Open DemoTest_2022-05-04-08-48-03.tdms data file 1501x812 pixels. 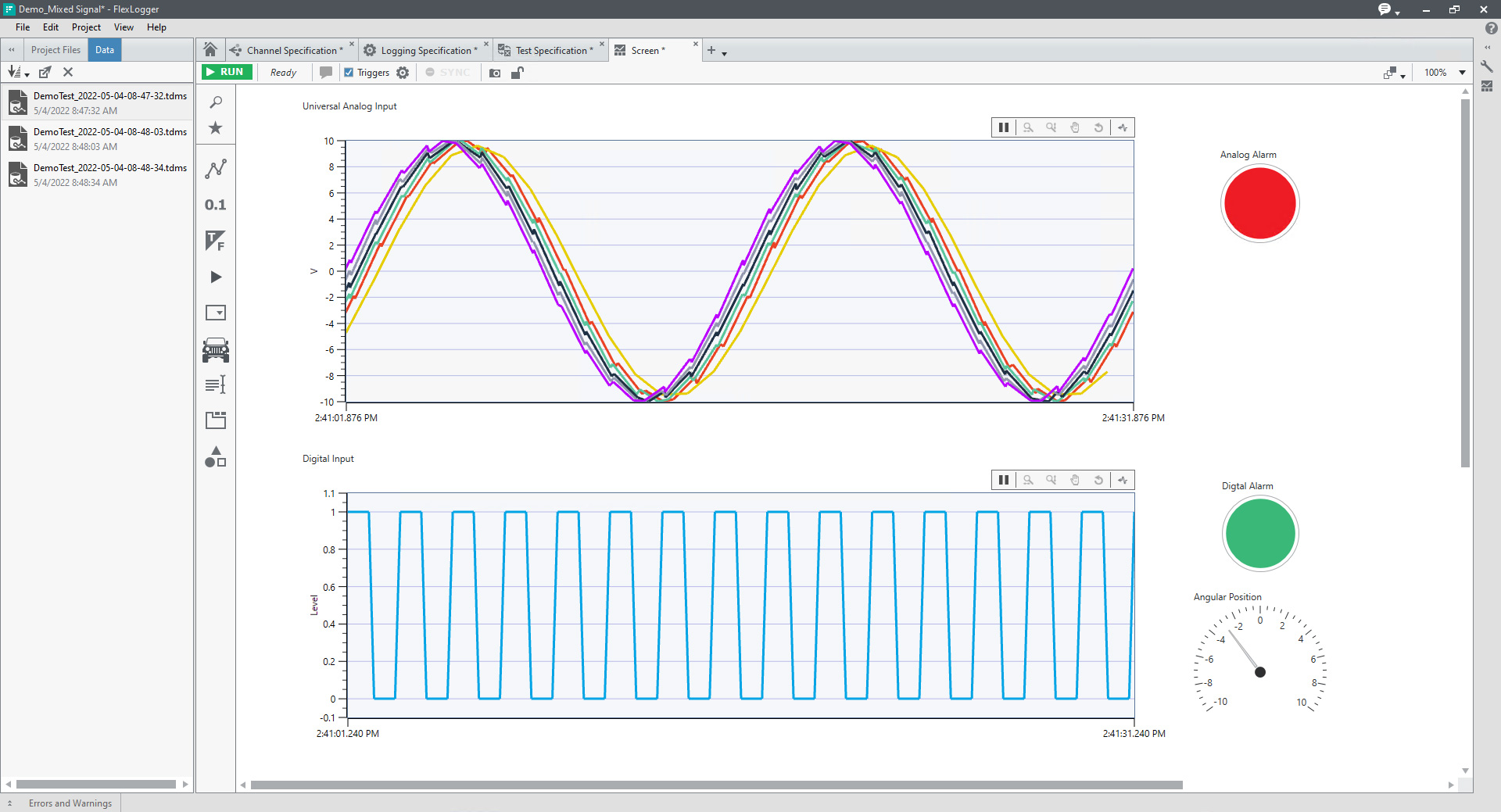pyautogui.click(x=109, y=132)
